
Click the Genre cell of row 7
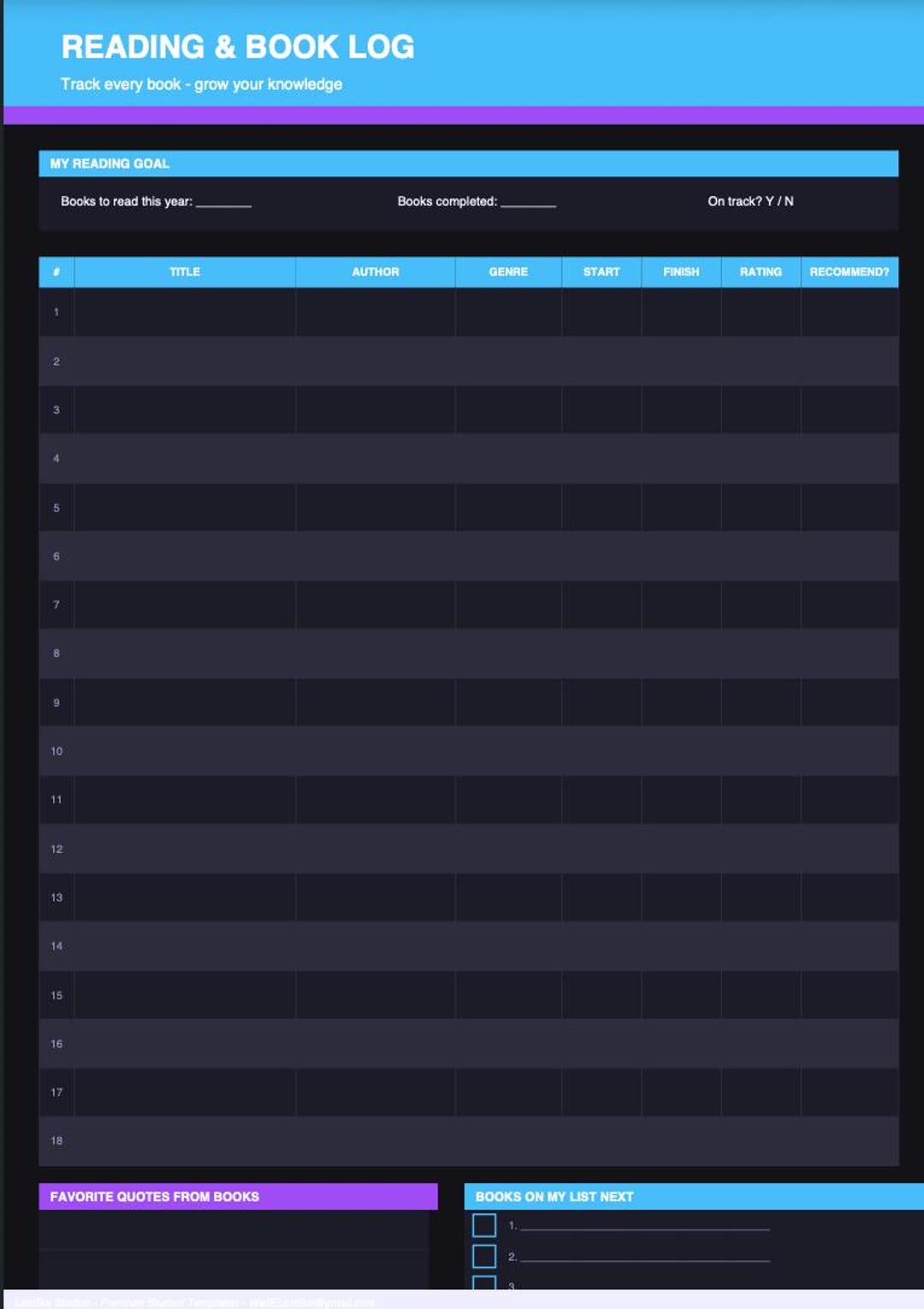pos(508,605)
